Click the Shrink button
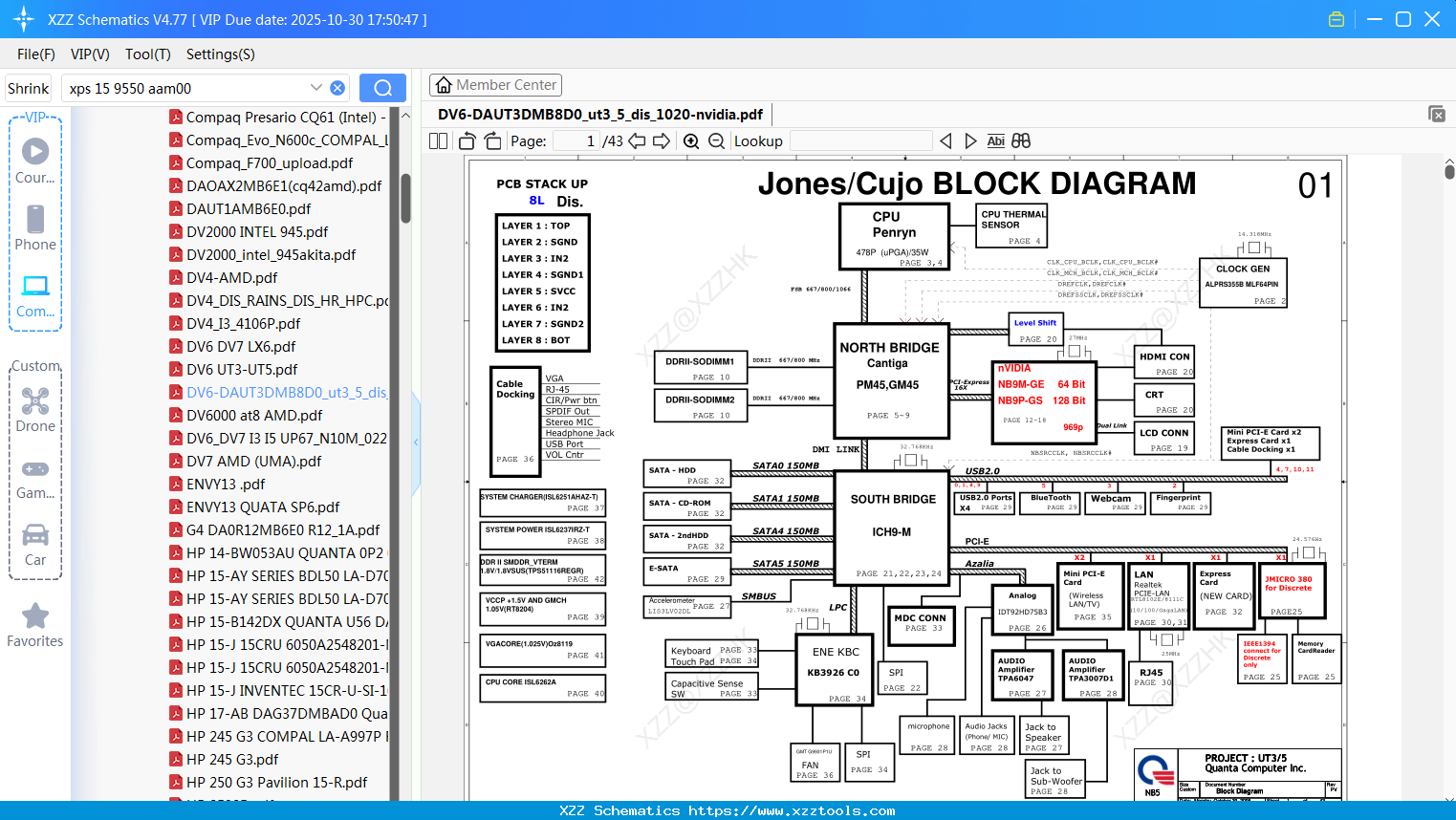This screenshot has height=820, width=1456. click(29, 88)
